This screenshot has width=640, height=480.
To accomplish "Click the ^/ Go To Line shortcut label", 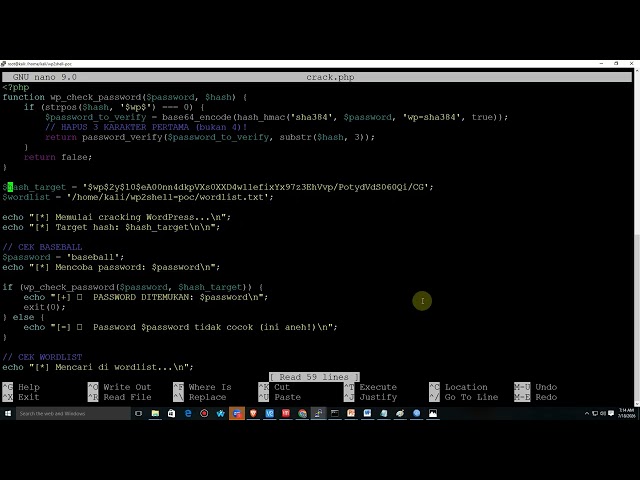I will click(x=464, y=397).
